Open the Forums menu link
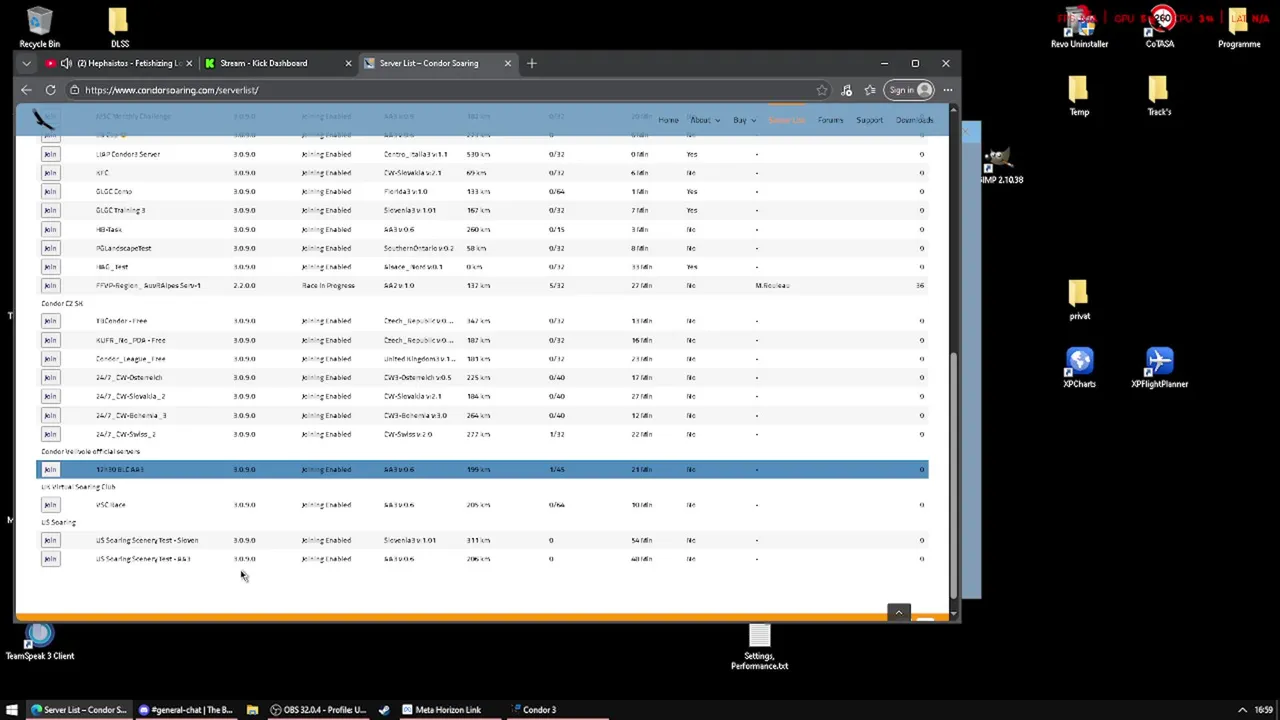This screenshot has height=720, width=1280. tap(830, 120)
